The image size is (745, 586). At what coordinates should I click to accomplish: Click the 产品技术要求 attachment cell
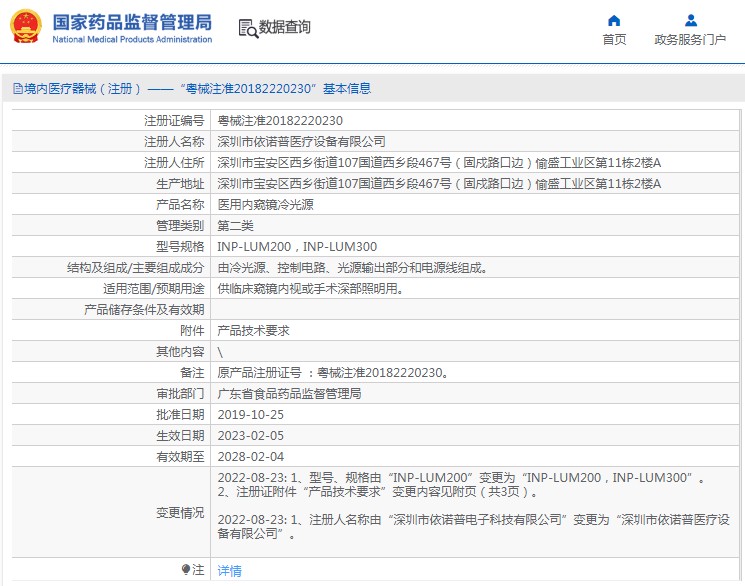tap(253, 330)
